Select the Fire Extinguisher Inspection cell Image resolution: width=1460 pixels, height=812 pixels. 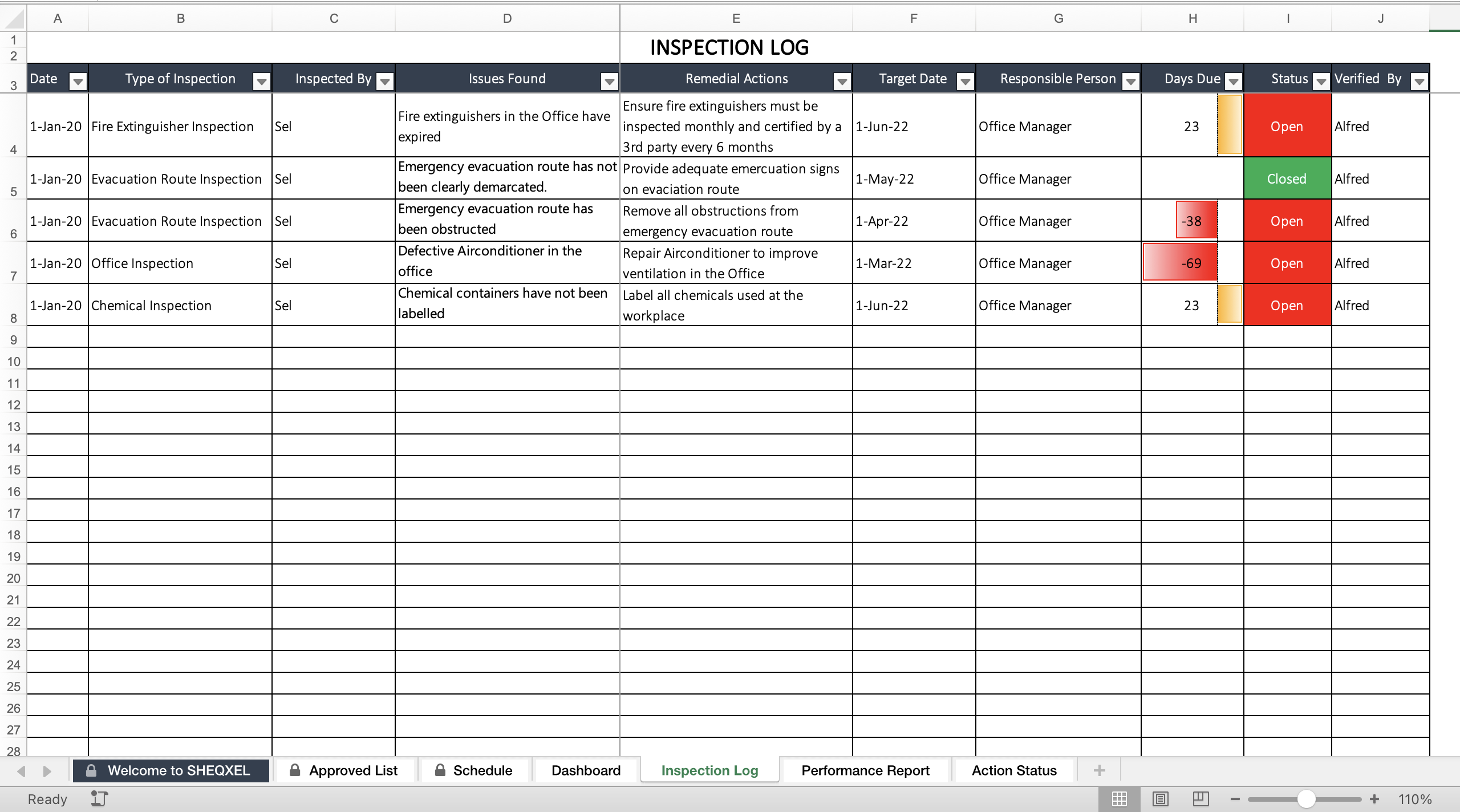[180, 126]
